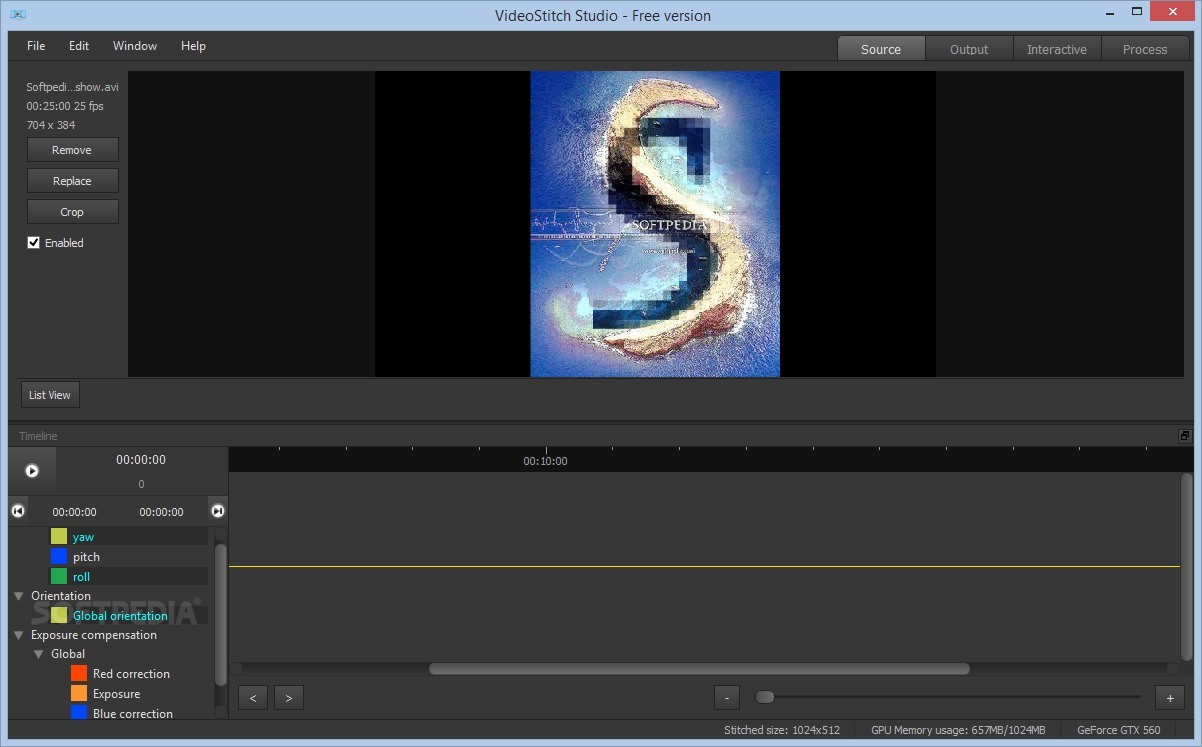Click the Global orientation color swatch
This screenshot has height=747, width=1202.
[x=59, y=616]
